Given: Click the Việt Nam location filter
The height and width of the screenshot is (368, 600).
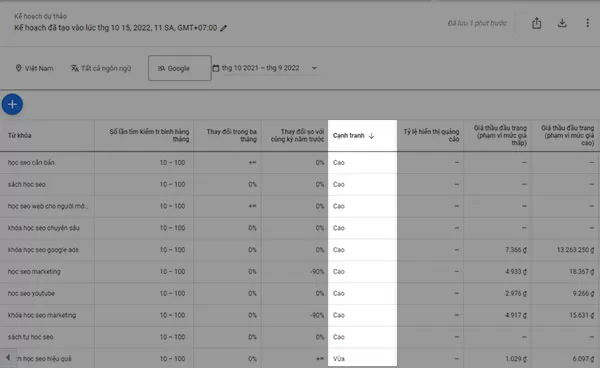Looking at the screenshot, I should [34, 68].
